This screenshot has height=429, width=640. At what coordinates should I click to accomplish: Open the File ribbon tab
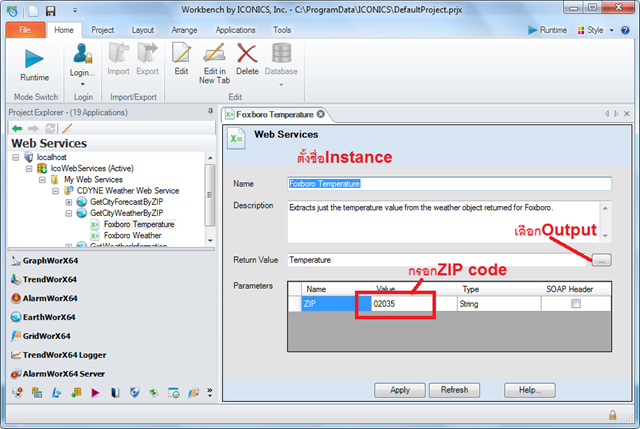tap(25, 30)
